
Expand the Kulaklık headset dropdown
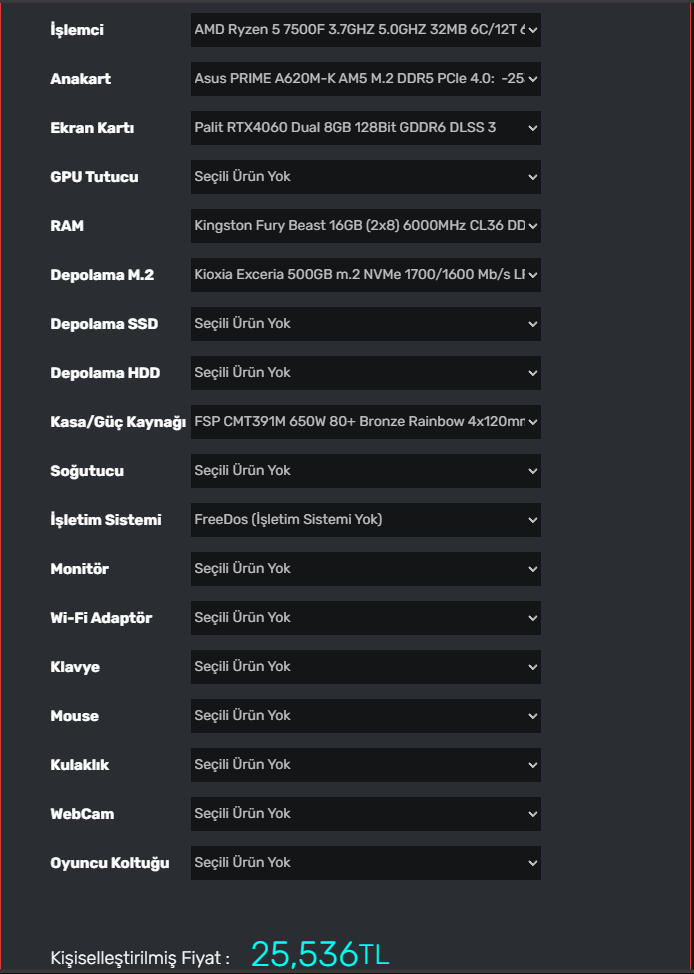[x=365, y=765]
